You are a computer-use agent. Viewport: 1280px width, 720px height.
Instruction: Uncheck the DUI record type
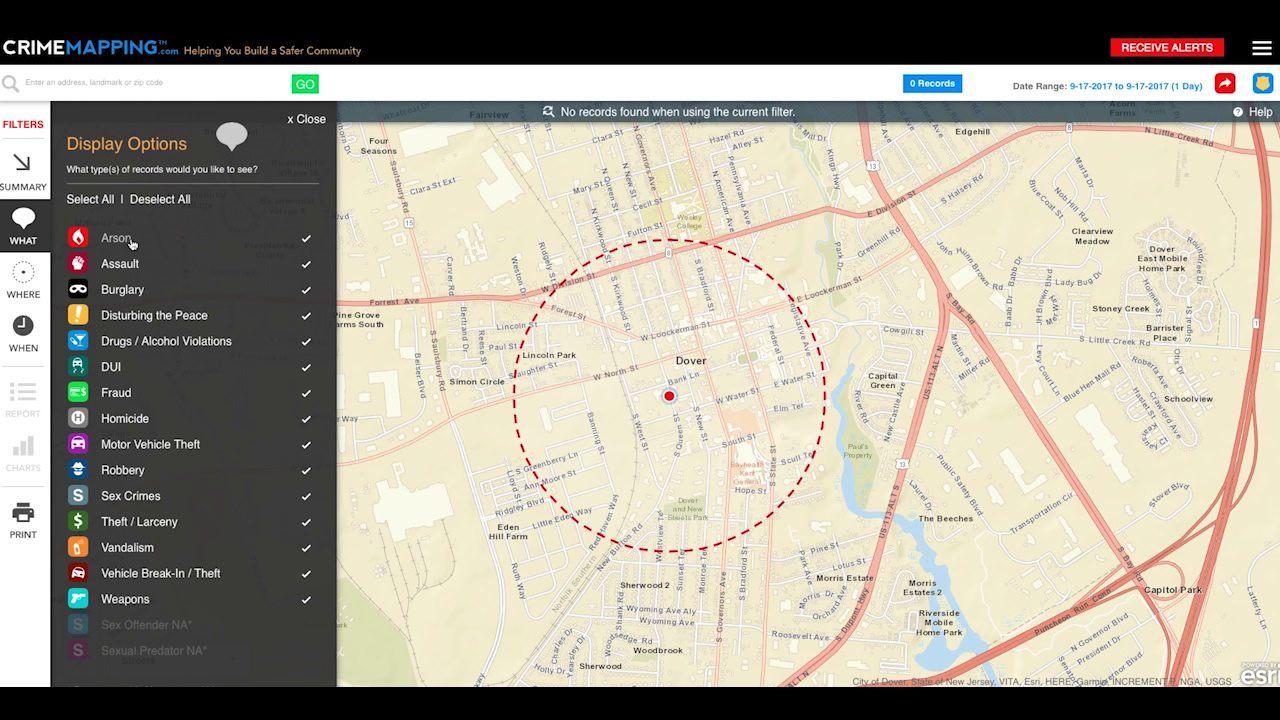tap(306, 366)
